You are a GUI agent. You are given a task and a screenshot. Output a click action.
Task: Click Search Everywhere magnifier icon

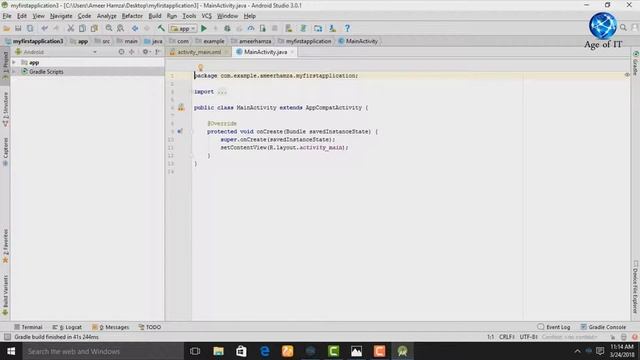point(623,27)
